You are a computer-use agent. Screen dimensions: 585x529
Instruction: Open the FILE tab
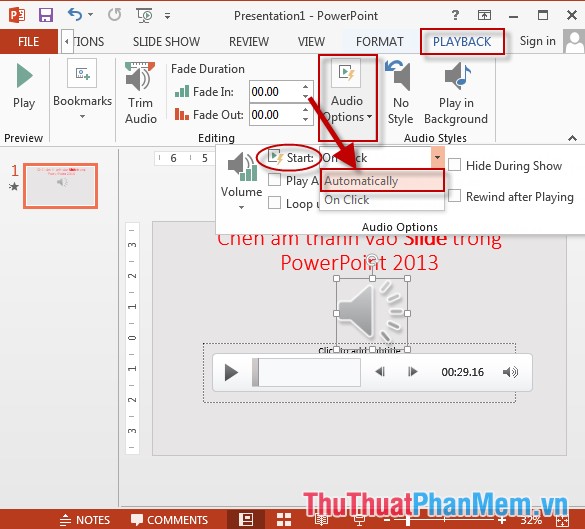click(29, 41)
